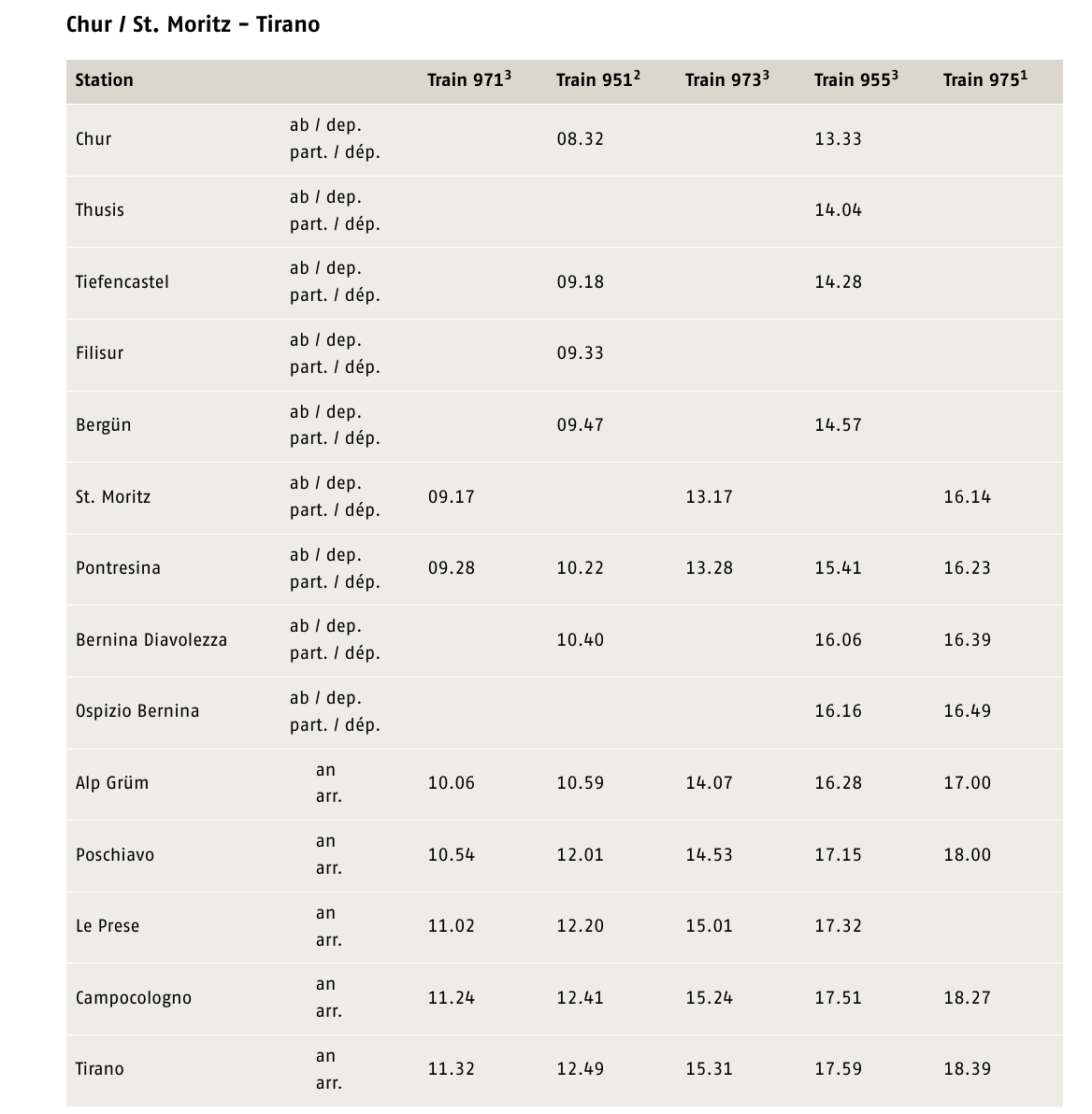1092x1114 pixels.
Task: Click the Poschiavo 18.00 arrival time
Action: [967, 854]
